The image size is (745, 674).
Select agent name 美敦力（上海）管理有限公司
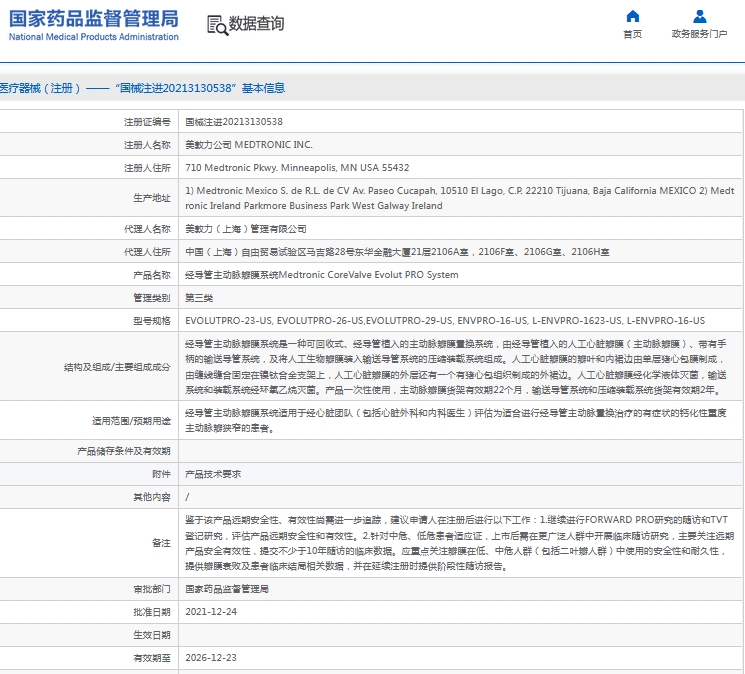(246, 229)
